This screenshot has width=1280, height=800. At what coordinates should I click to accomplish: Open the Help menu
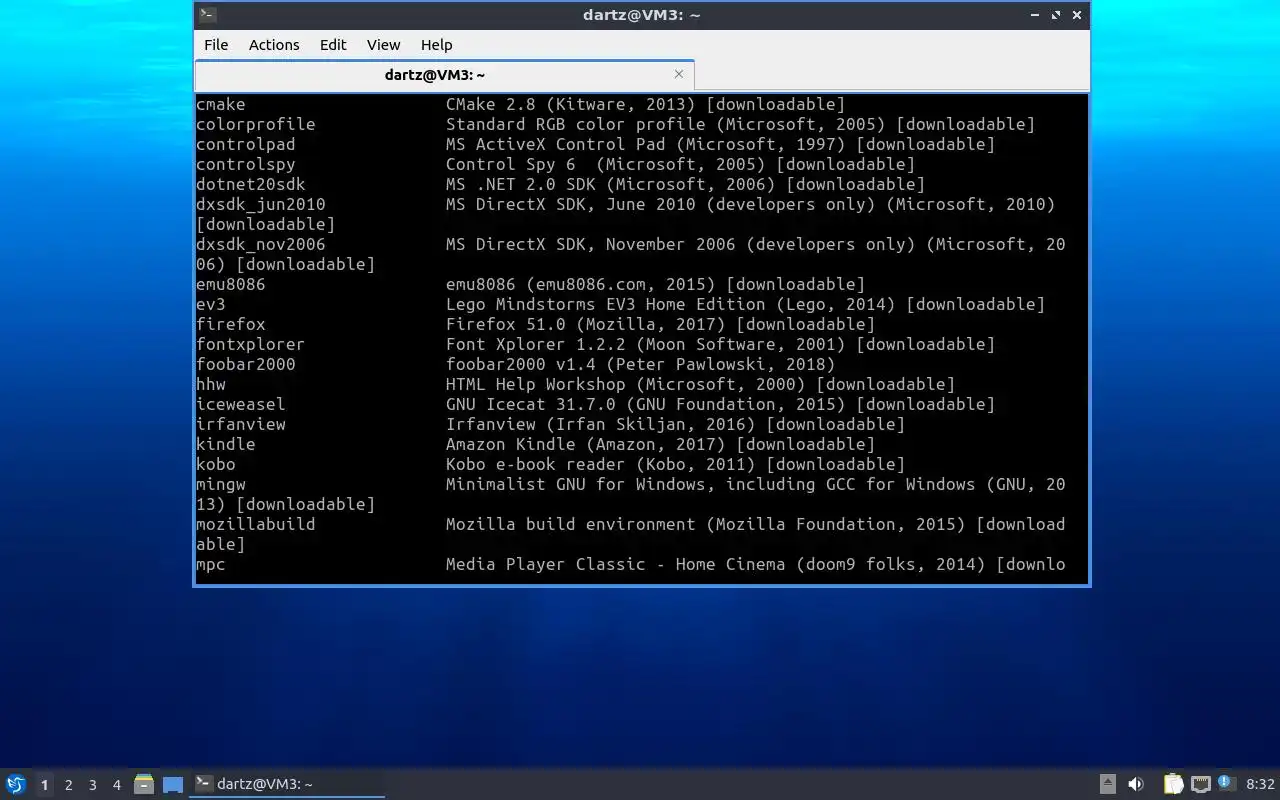pyautogui.click(x=436, y=44)
